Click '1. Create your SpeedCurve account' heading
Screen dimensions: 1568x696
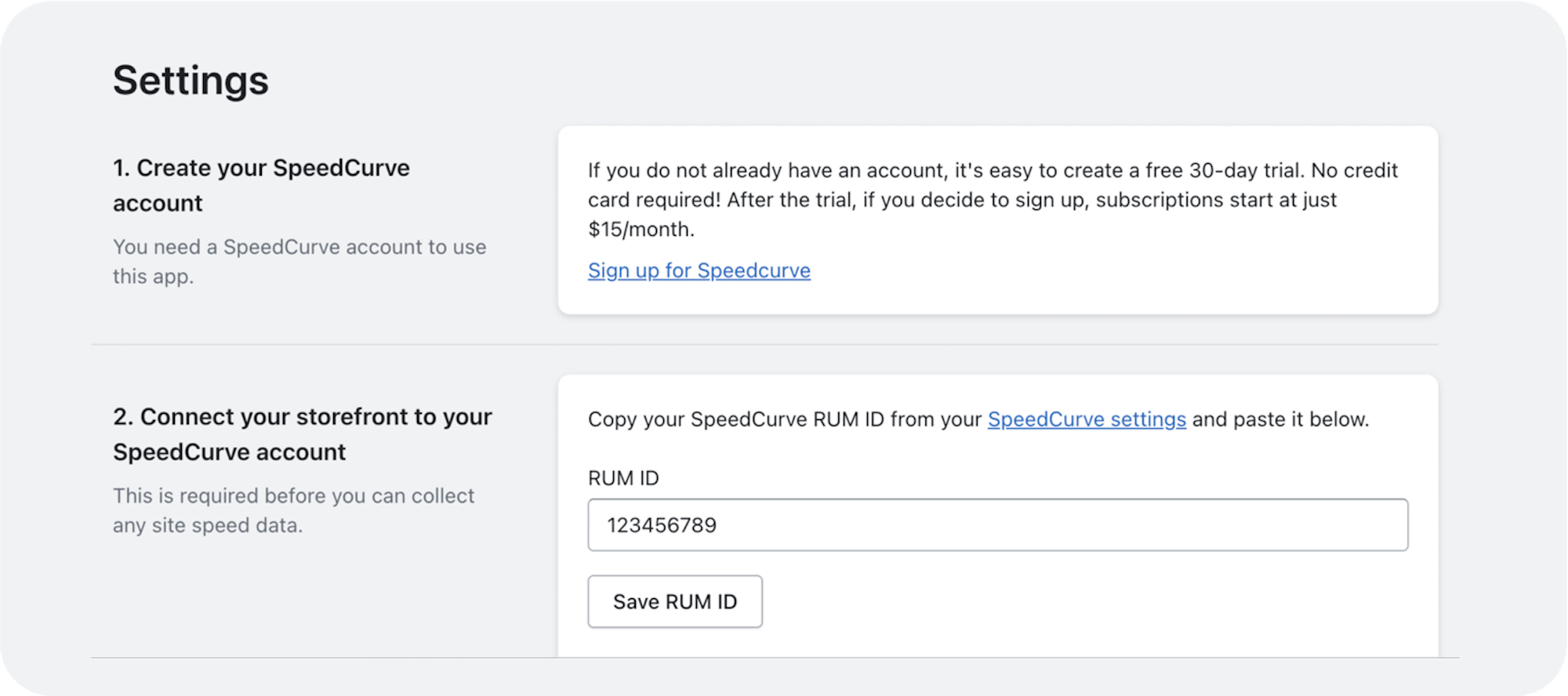point(261,185)
